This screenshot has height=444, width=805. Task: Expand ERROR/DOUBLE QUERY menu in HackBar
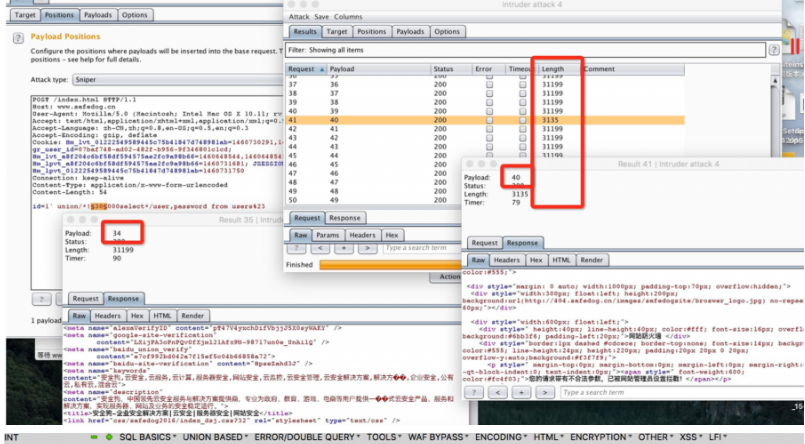click(308, 437)
